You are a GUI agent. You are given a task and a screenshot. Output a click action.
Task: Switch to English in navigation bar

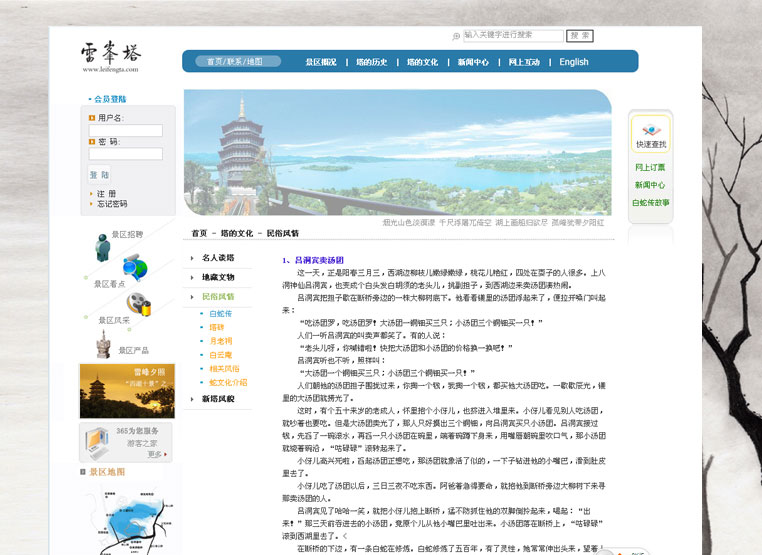[574, 62]
